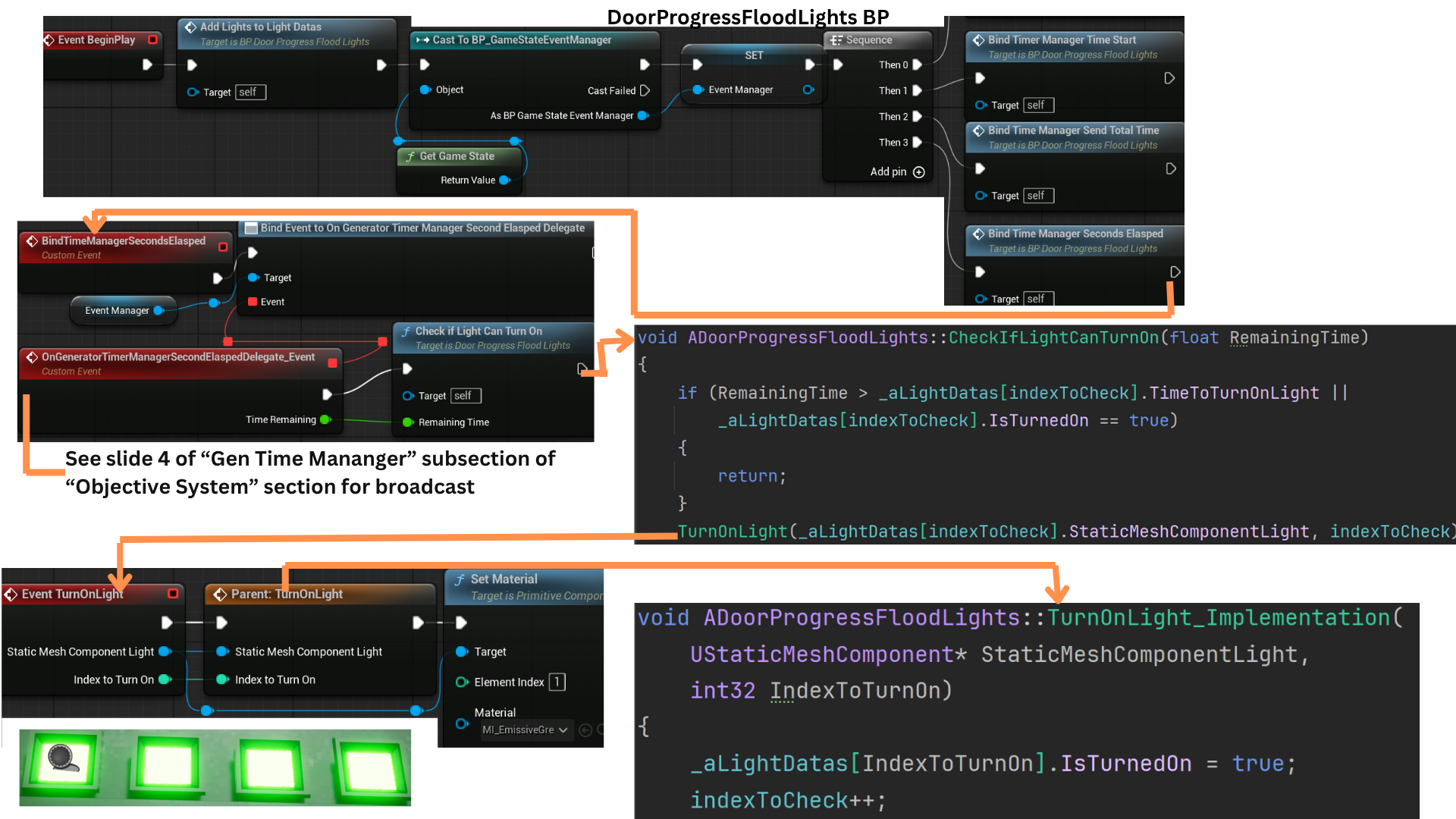The width and height of the screenshot is (1456, 819).
Task: Click the Element Index input field
Action: point(557,682)
